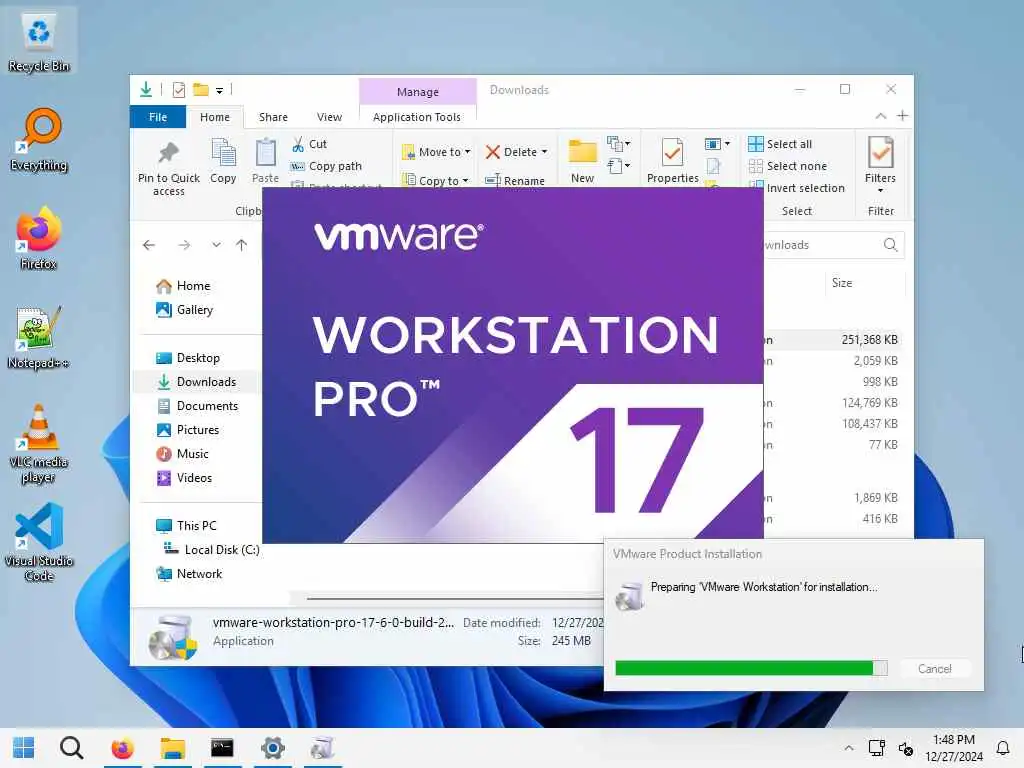Click the Paste ribbon icon

[x=265, y=152]
